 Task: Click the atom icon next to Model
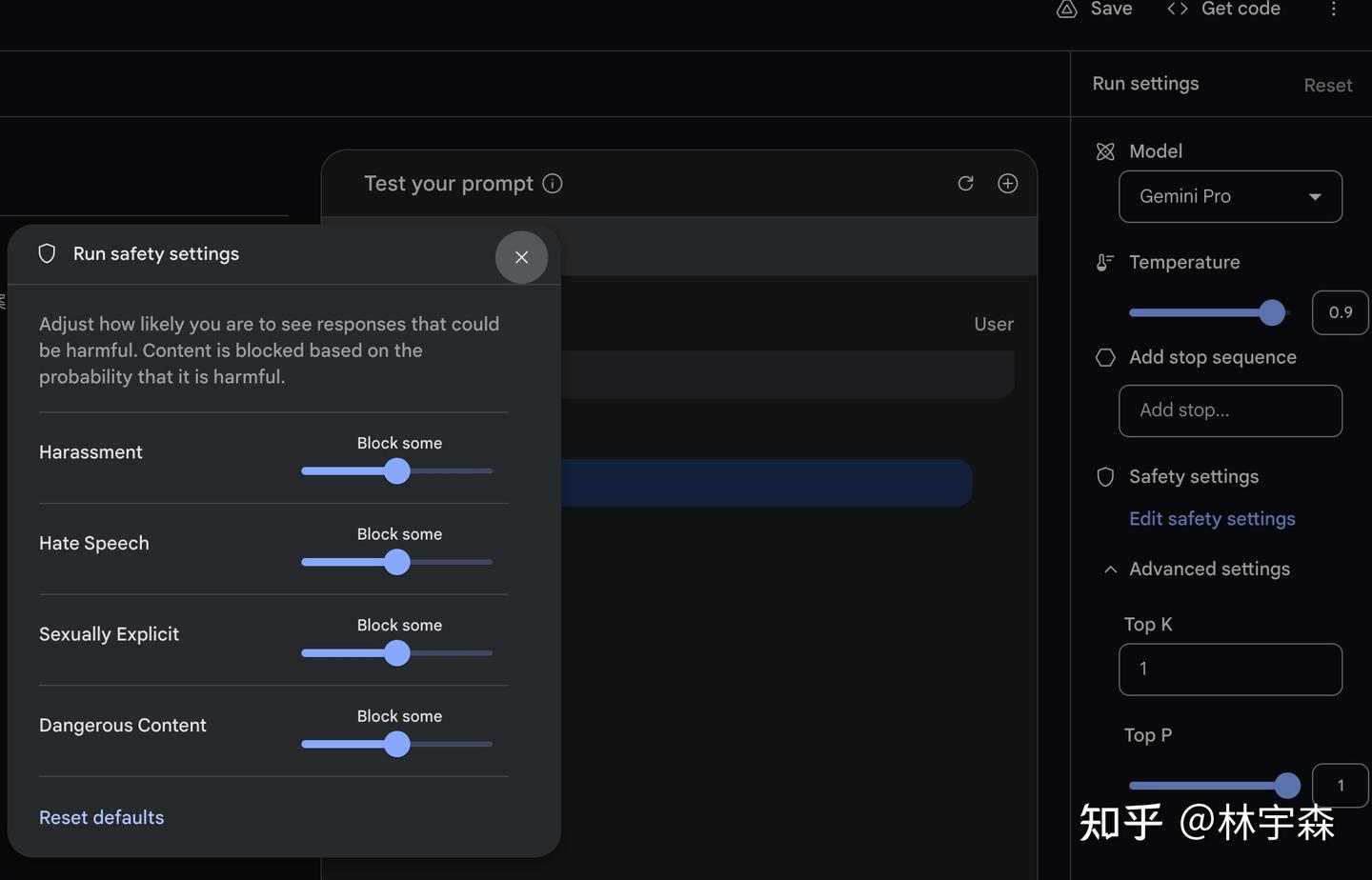click(1105, 151)
